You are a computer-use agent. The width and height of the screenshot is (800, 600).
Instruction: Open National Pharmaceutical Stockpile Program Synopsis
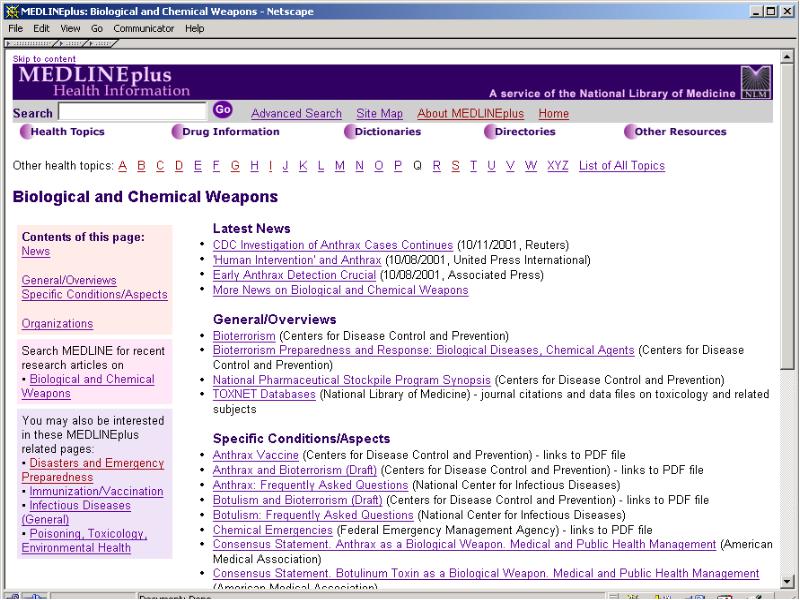352,380
